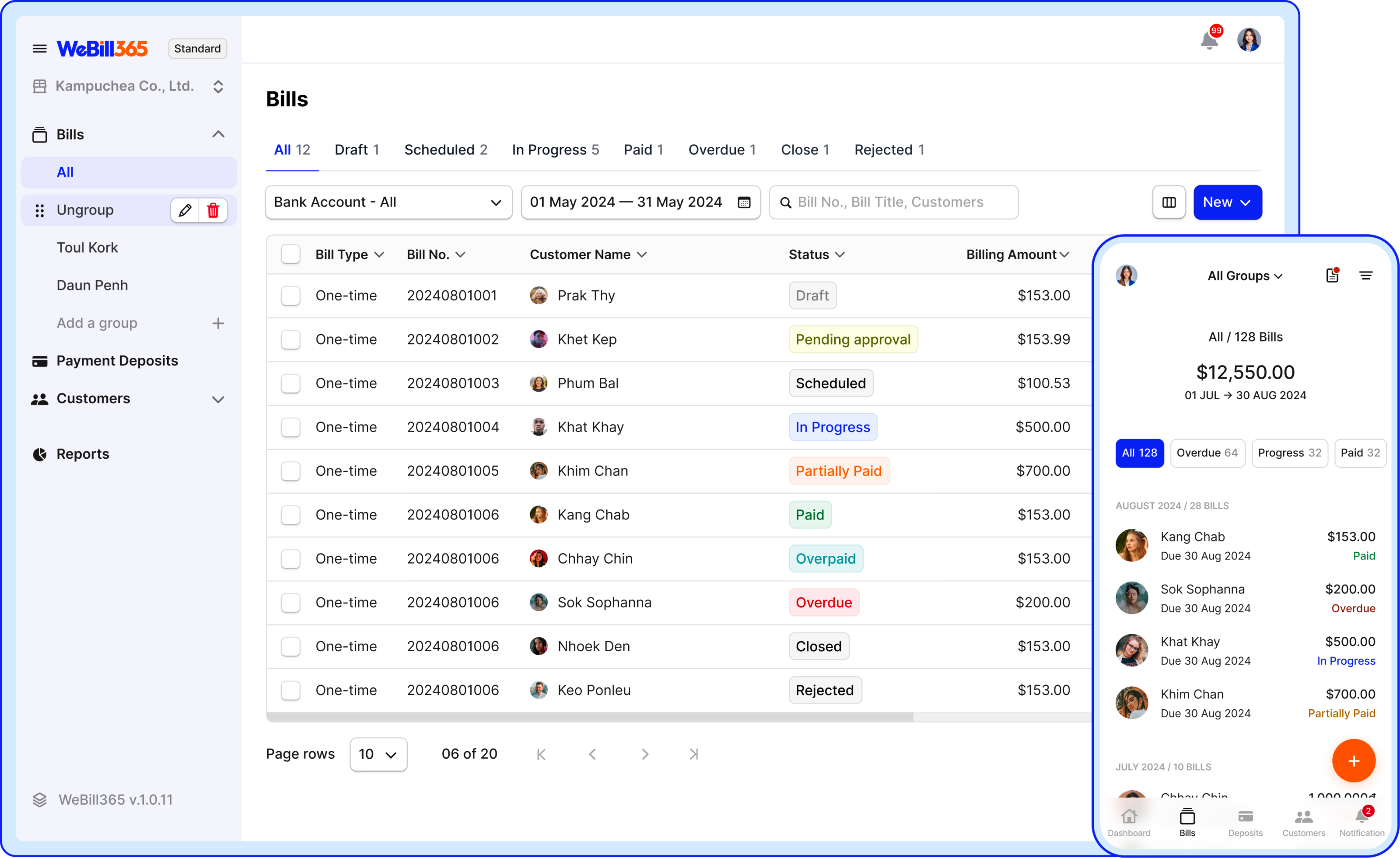Open Sok Sophanna bill in mobile list

[x=1245, y=599]
